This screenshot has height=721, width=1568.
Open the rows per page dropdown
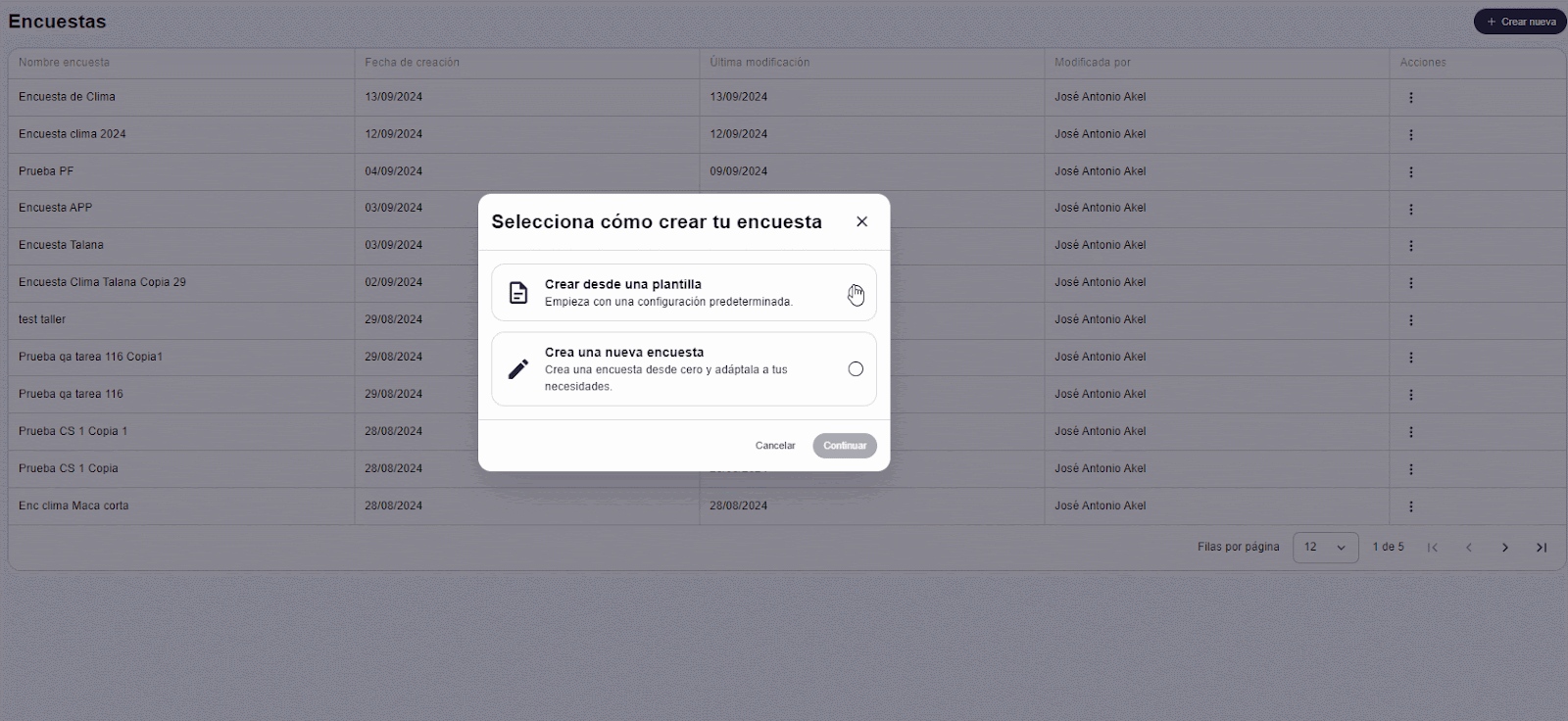tap(1326, 548)
